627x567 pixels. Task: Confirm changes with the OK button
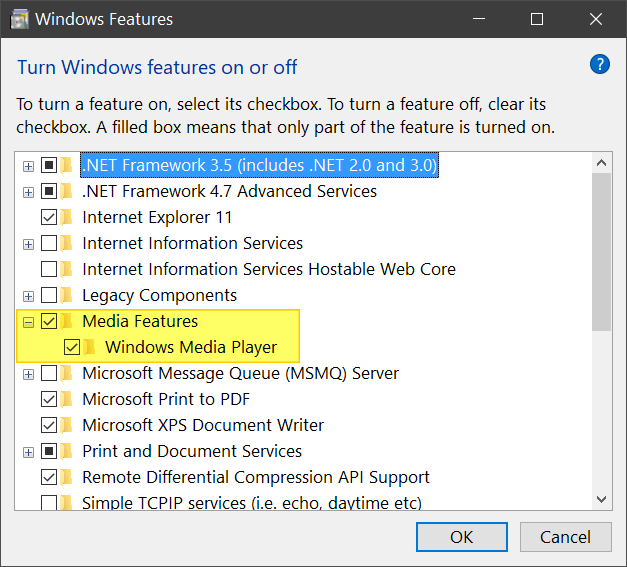point(462,537)
